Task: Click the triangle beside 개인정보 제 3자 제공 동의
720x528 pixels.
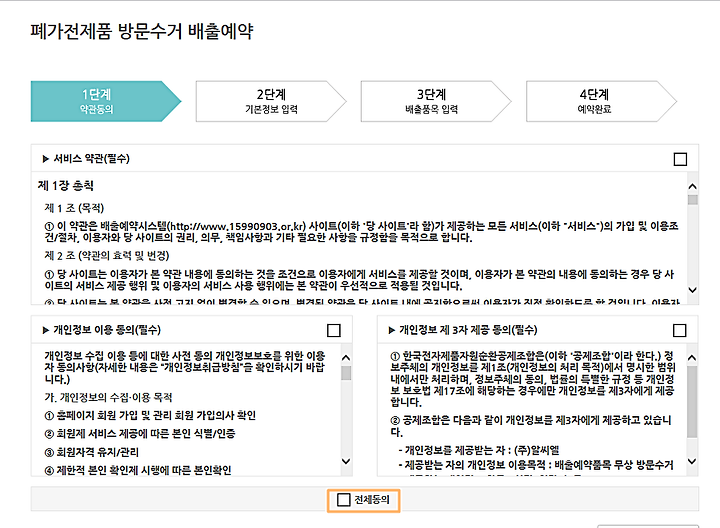Action: (x=392, y=330)
